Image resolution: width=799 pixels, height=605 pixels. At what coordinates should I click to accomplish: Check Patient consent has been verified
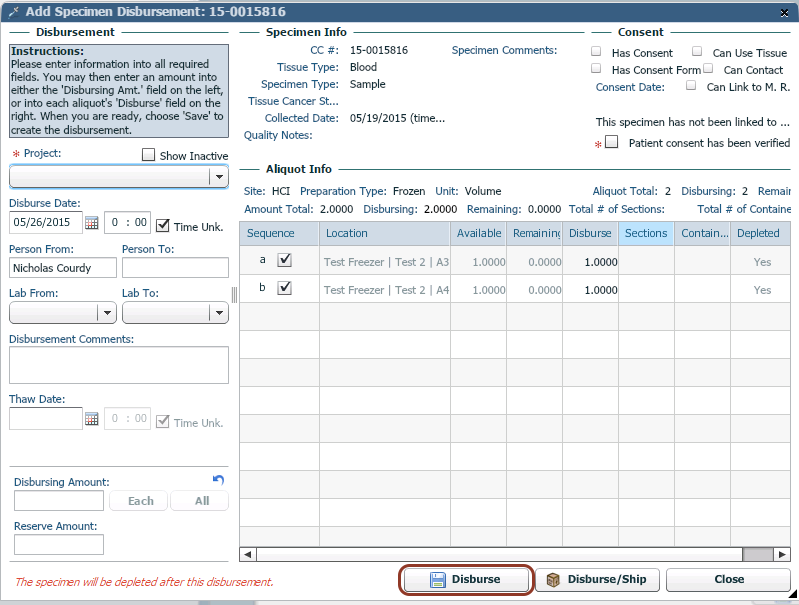611,142
